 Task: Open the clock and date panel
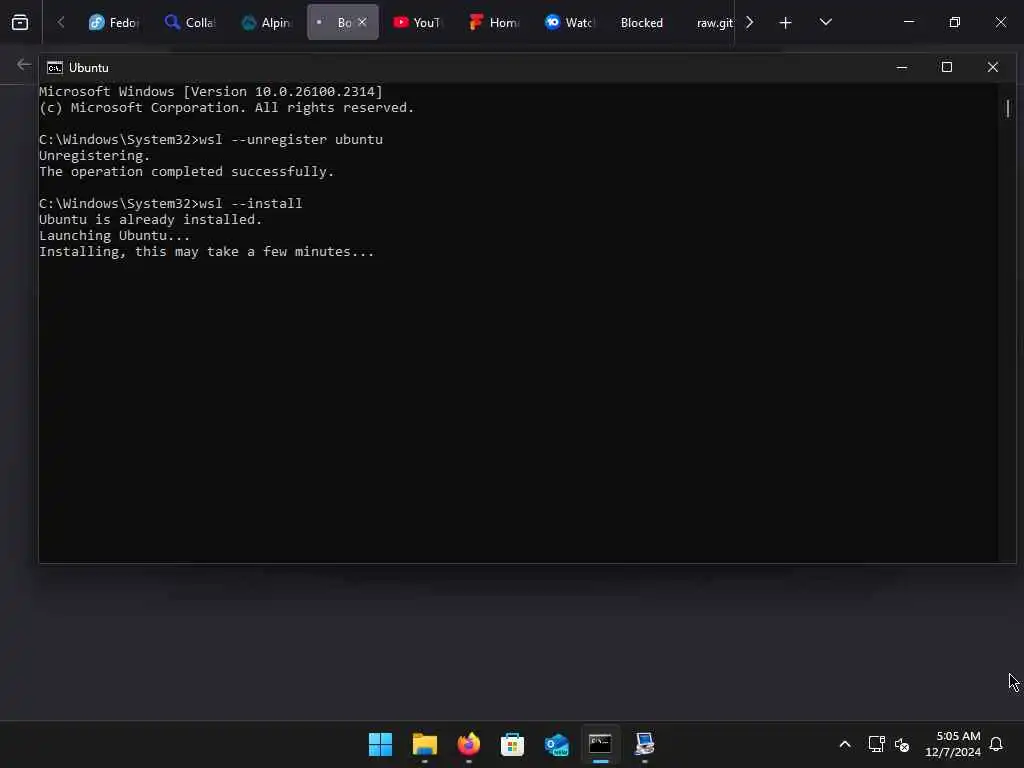pos(953,744)
